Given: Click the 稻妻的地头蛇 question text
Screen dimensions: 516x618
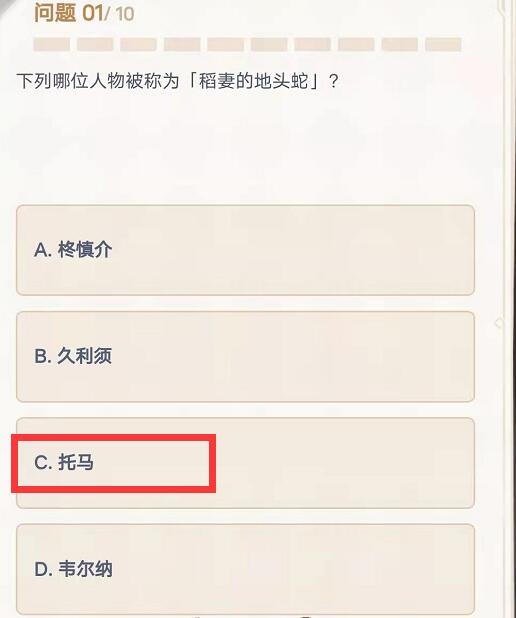Looking at the screenshot, I should coord(177,81).
